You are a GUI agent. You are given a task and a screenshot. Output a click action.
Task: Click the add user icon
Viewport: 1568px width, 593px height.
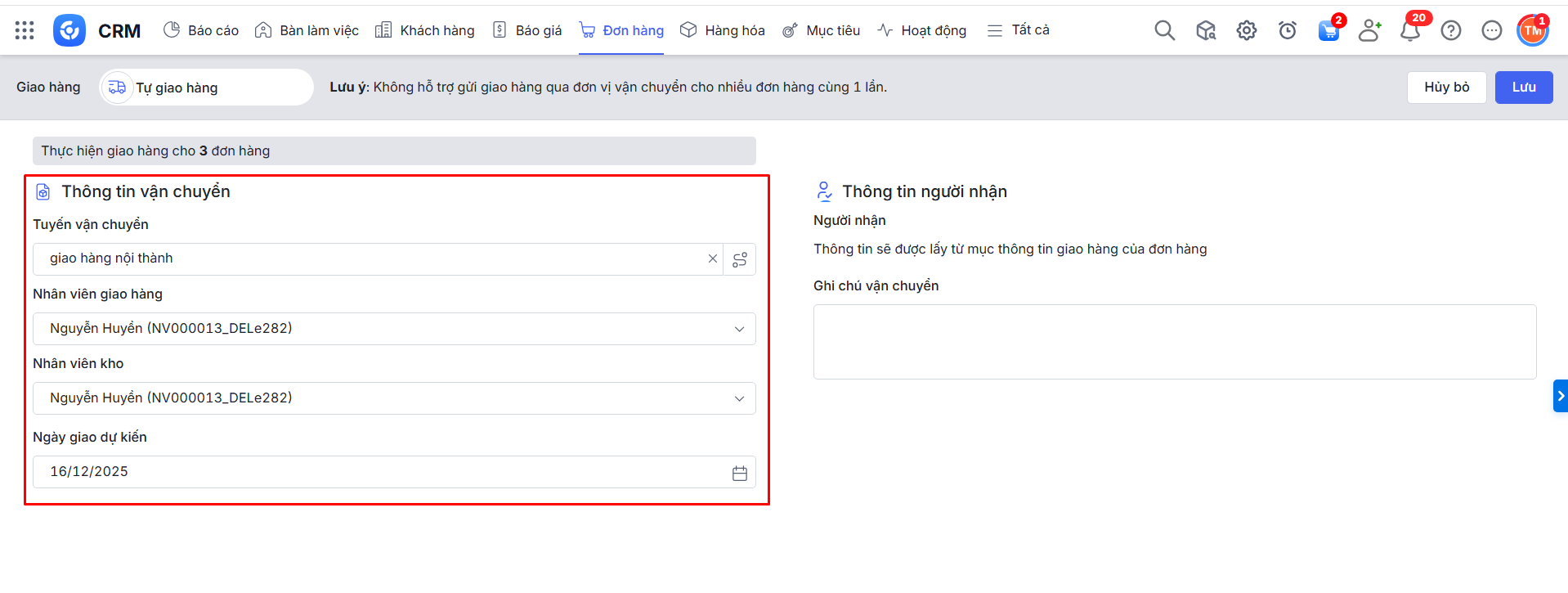click(x=1369, y=30)
